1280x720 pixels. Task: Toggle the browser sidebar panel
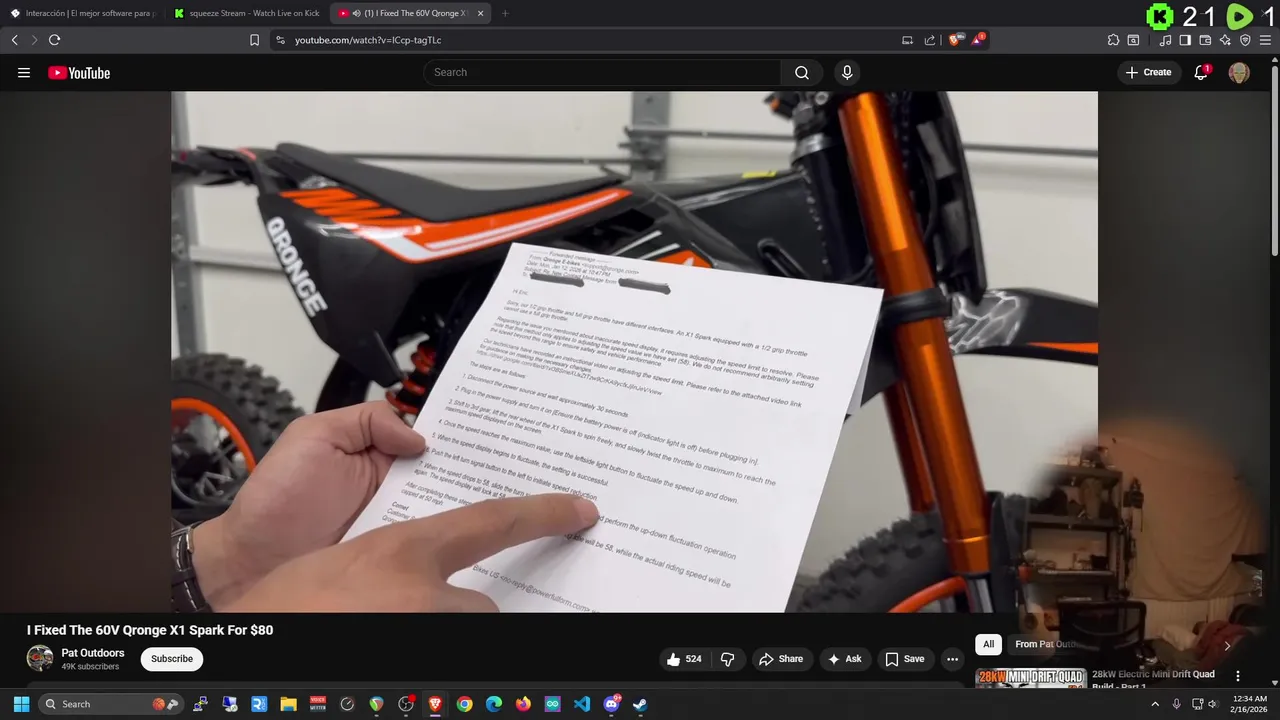pyautogui.click(x=1185, y=40)
